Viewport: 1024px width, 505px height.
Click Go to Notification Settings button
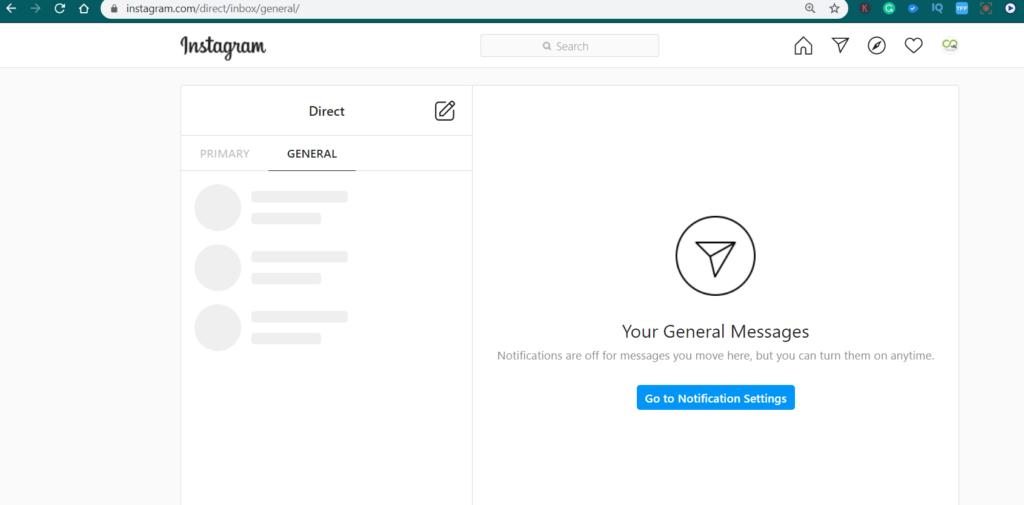[716, 398]
